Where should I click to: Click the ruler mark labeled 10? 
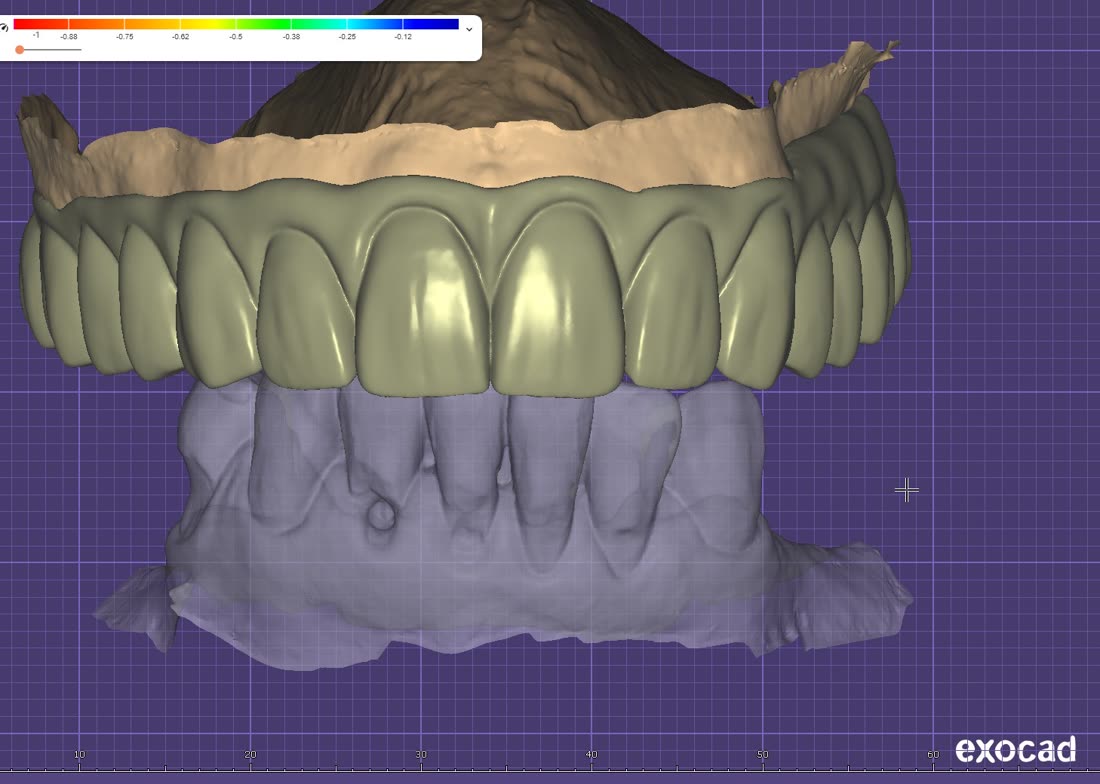[x=79, y=755]
